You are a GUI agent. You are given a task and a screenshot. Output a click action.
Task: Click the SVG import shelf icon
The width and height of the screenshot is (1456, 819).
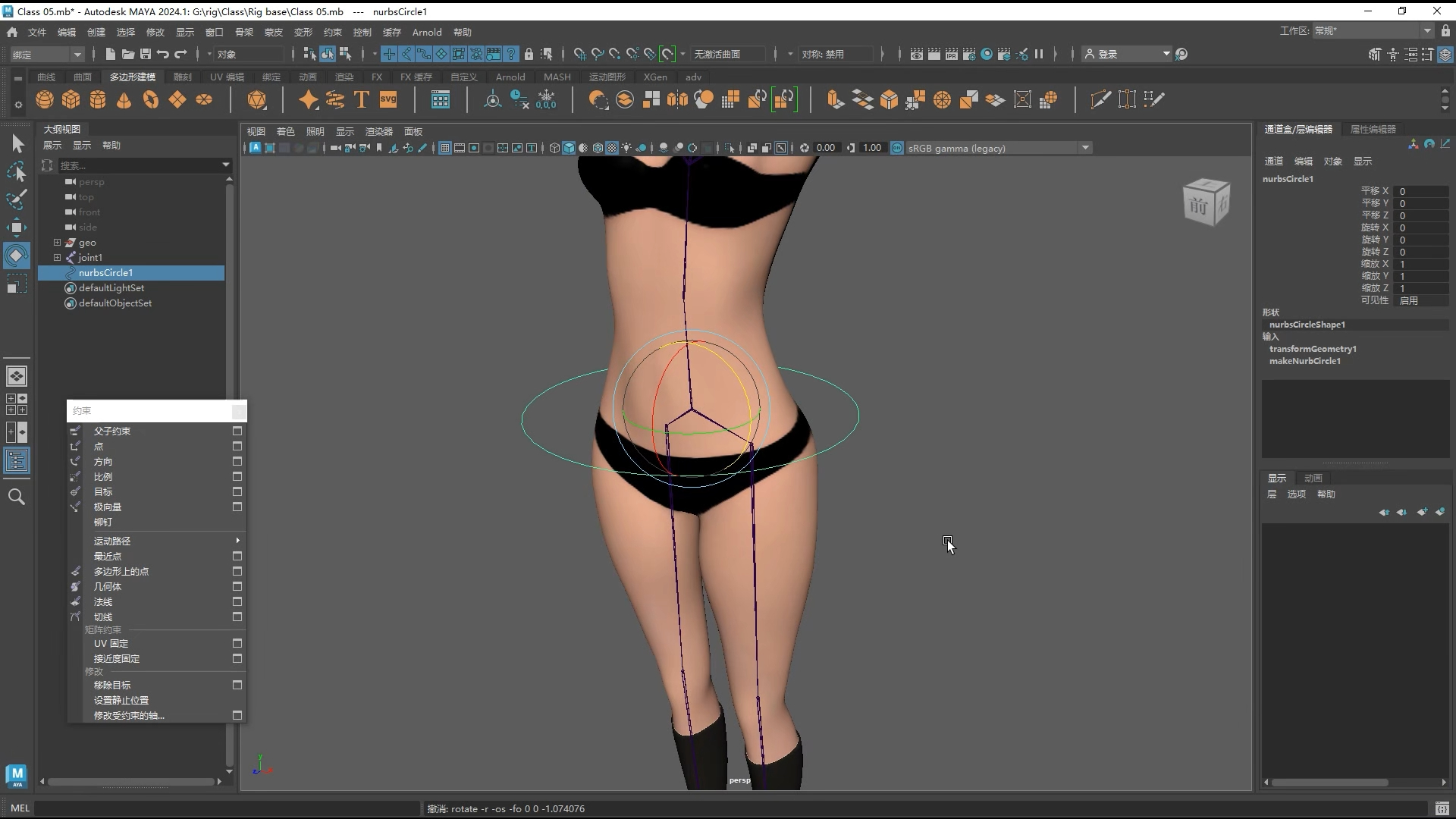click(388, 99)
